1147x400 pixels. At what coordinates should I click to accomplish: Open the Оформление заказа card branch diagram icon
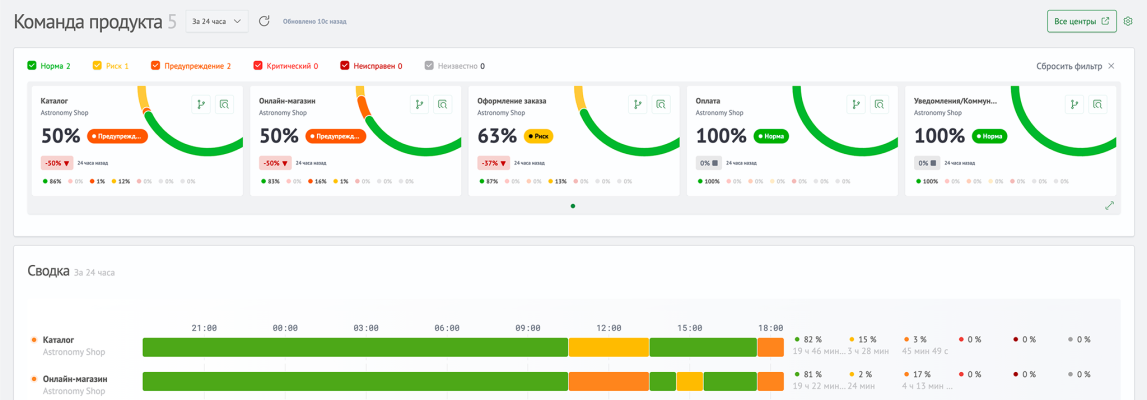click(x=638, y=105)
